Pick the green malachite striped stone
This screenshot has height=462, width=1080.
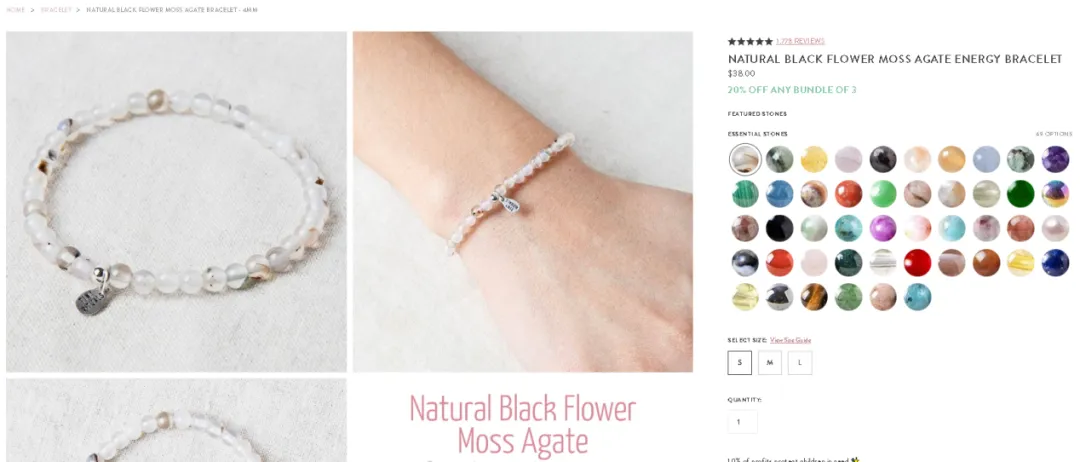[x=745, y=193]
